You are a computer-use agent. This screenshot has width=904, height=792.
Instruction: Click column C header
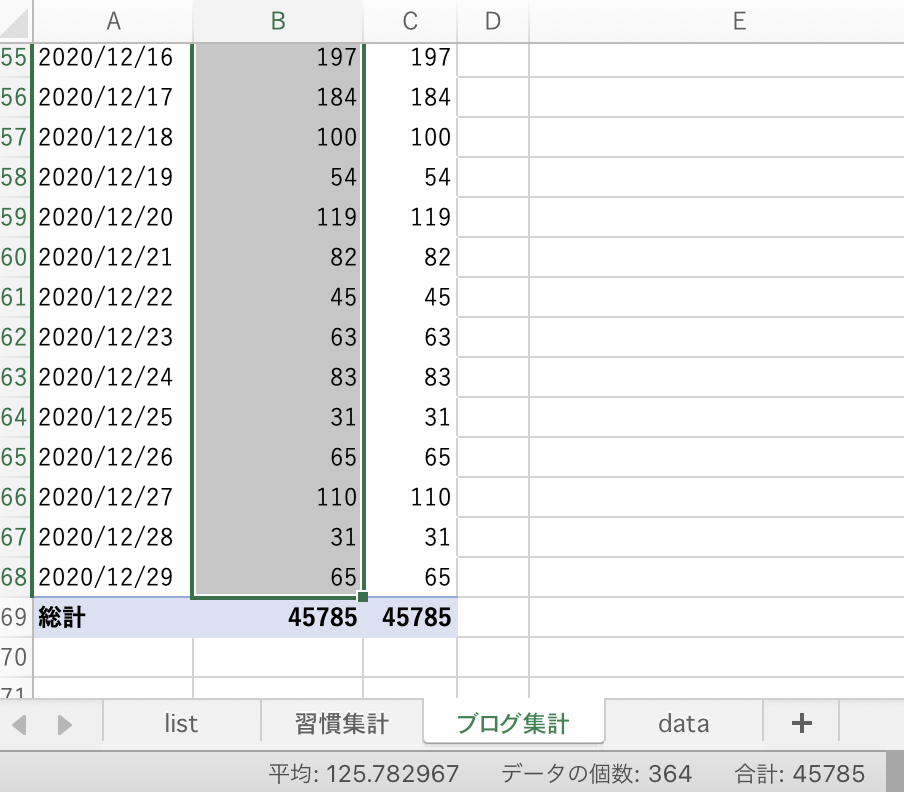point(410,21)
